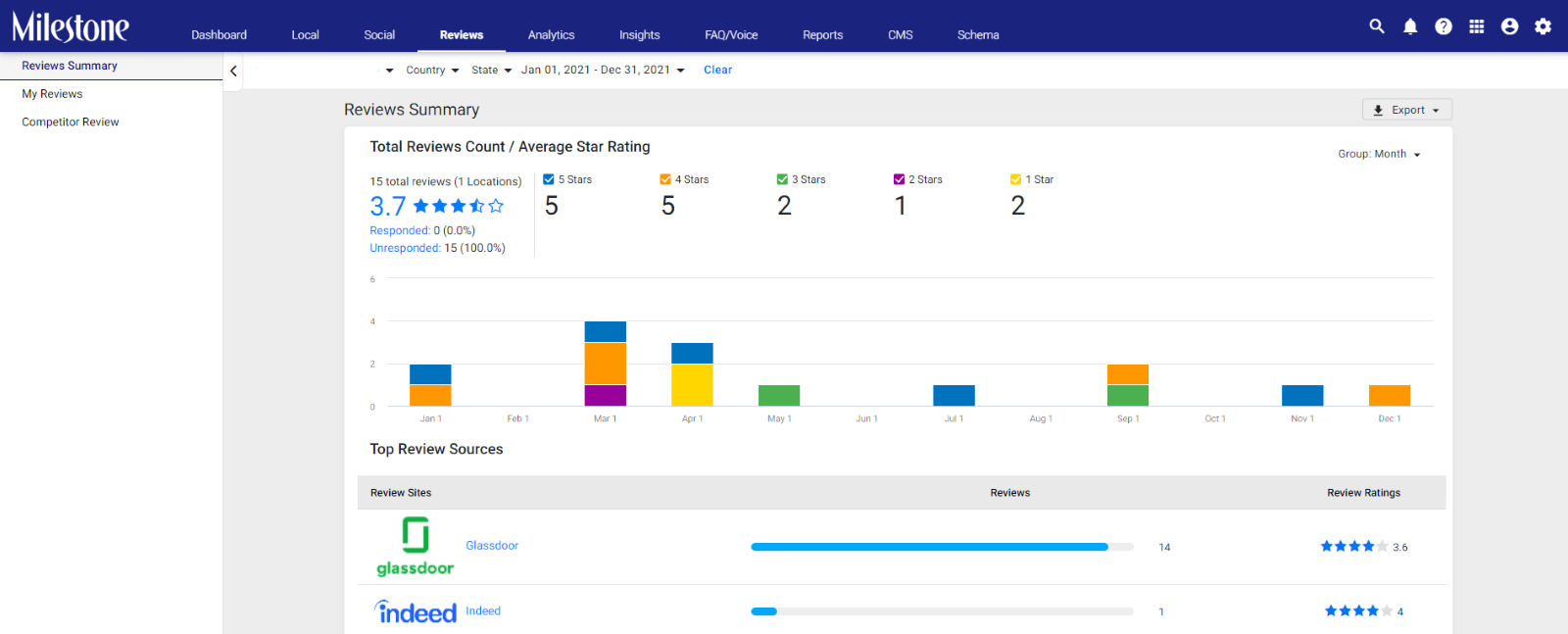Uncheck the 5 Stars checkbox

[x=549, y=179]
